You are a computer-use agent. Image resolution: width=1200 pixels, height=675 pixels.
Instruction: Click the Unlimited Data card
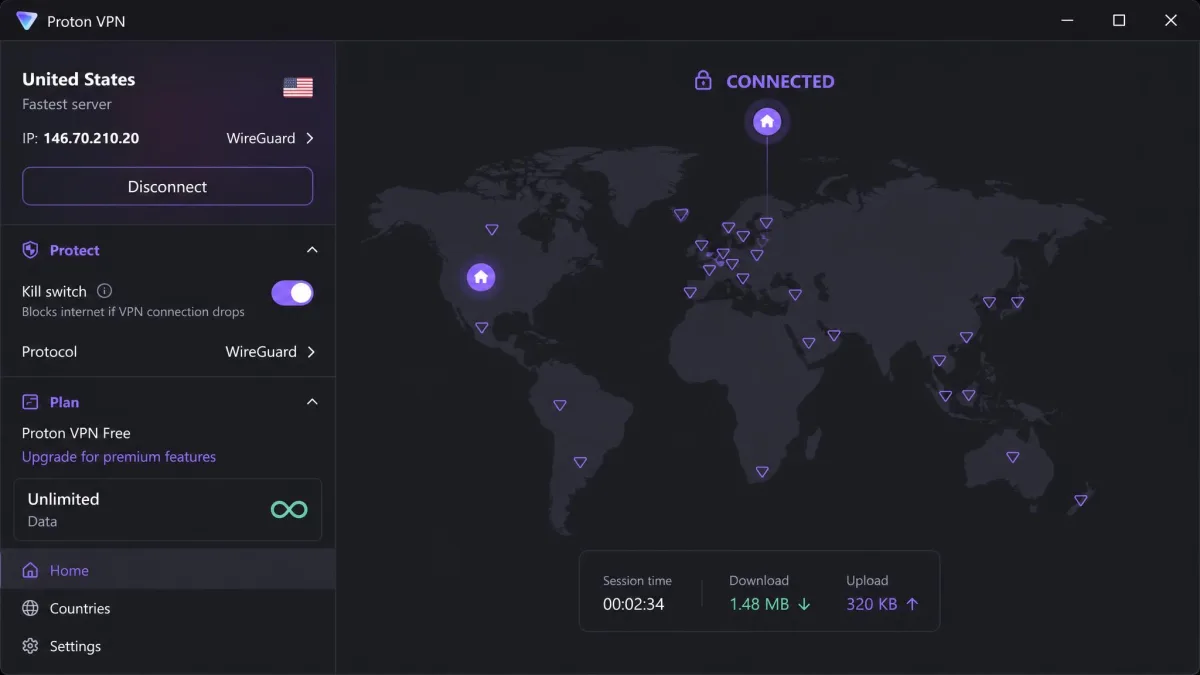[x=168, y=510]
